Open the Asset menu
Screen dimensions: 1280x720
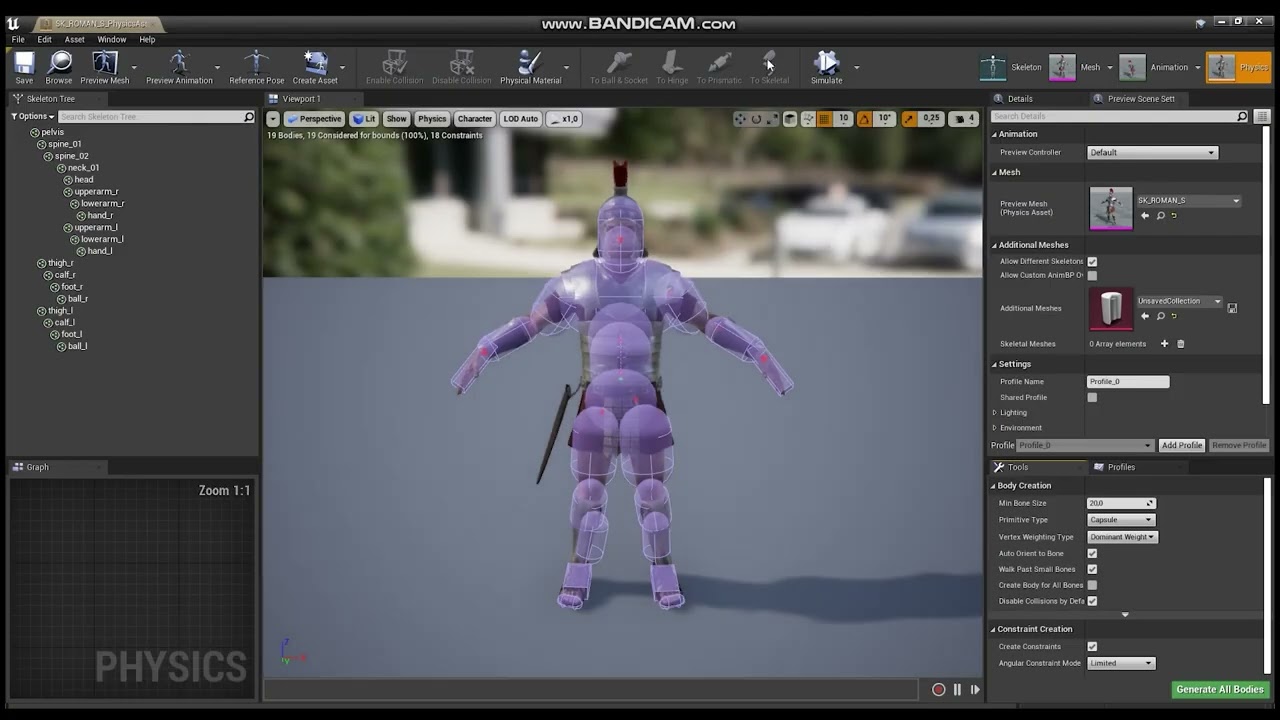(75, 39)
